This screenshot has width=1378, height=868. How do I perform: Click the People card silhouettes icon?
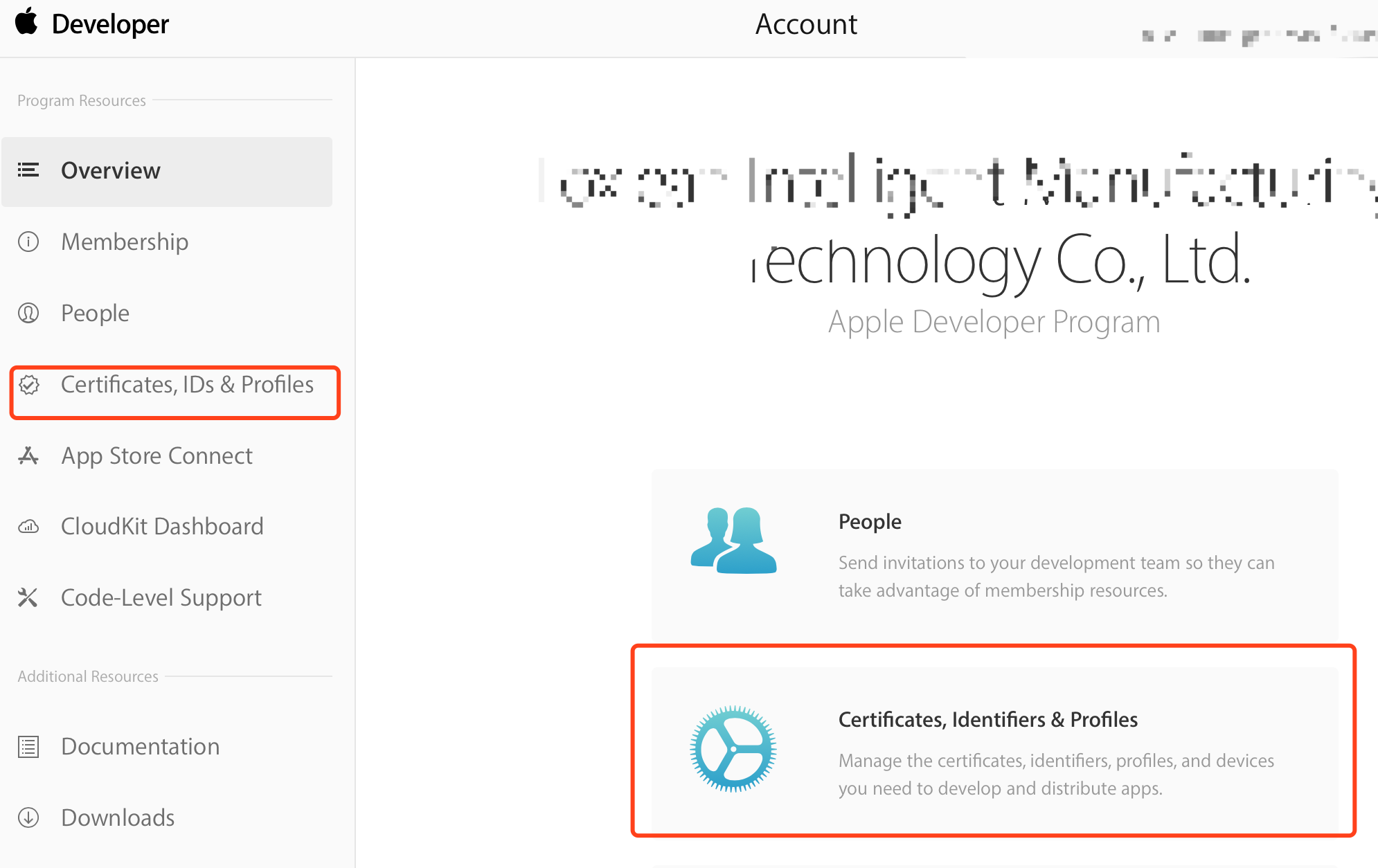pyautogui.click(x=733, y=540)
